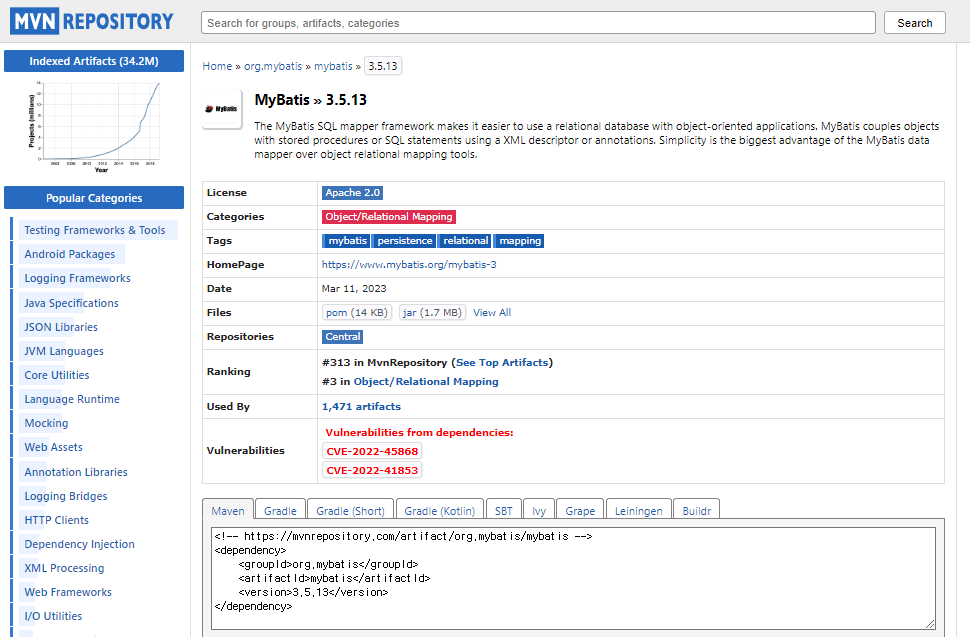970x637 pixels.
Task: Switch to the Gradle (Short) tab
Action: tap(350, 511)
